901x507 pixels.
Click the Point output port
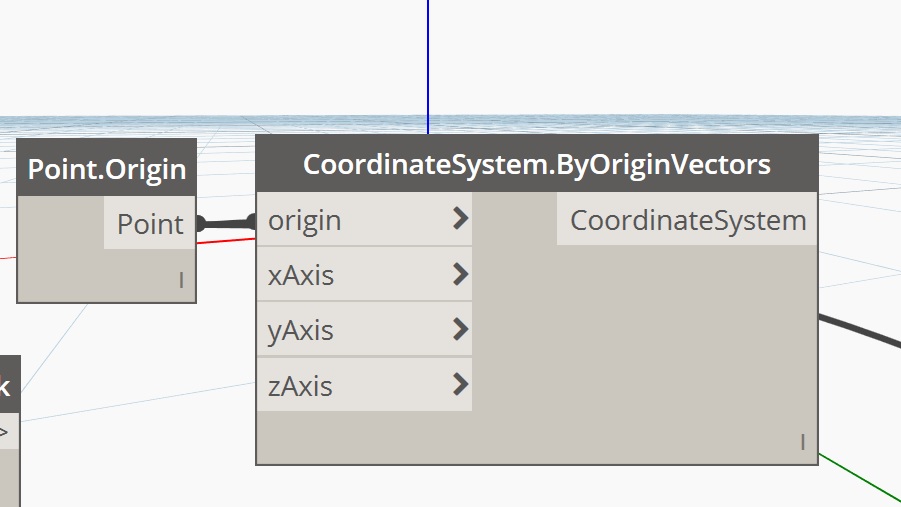151,224
